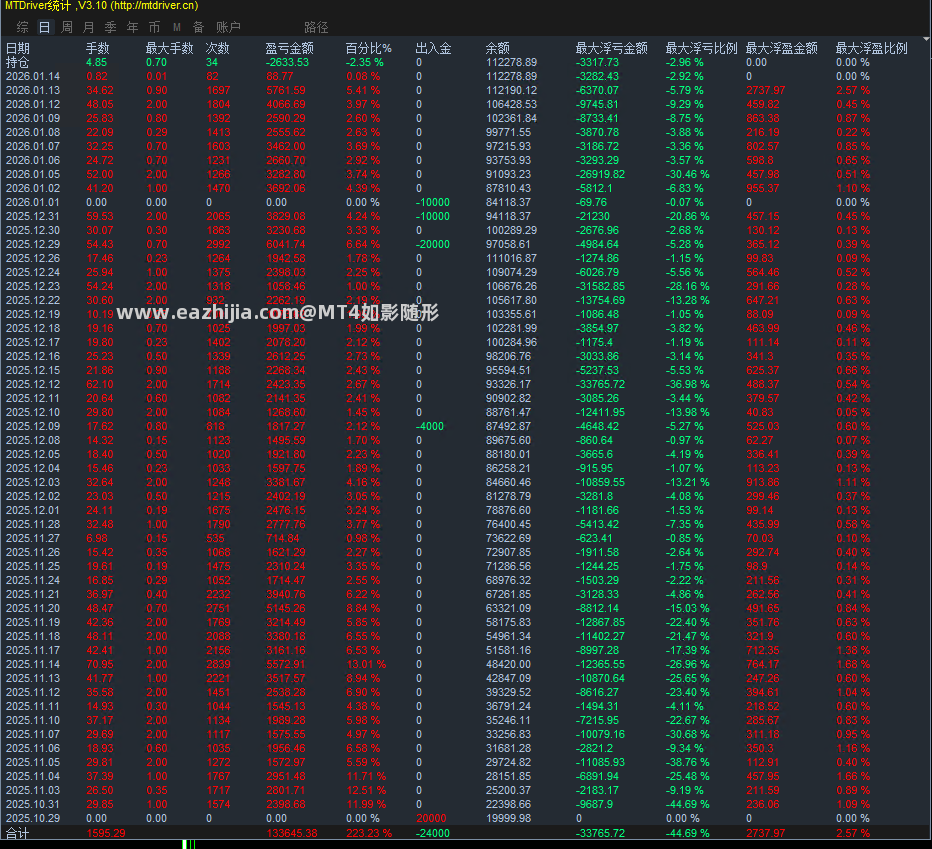Click floating loss ratio -38.76 %

tap(687, 762)
